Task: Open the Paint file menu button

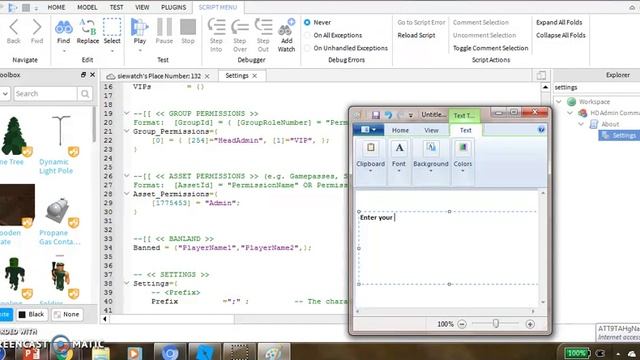Action: coord(368,130)
